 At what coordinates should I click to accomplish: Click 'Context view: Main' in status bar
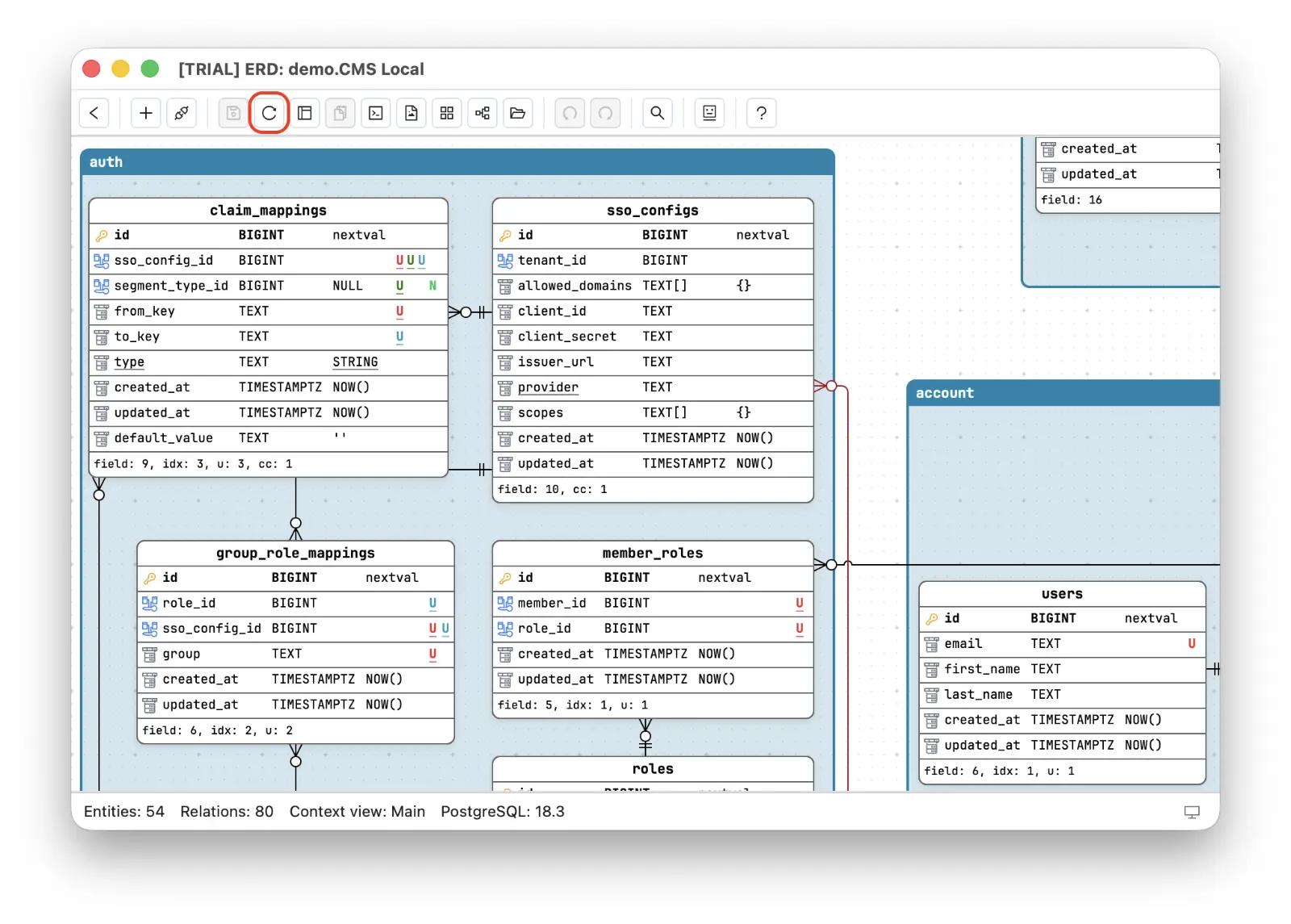357,812
